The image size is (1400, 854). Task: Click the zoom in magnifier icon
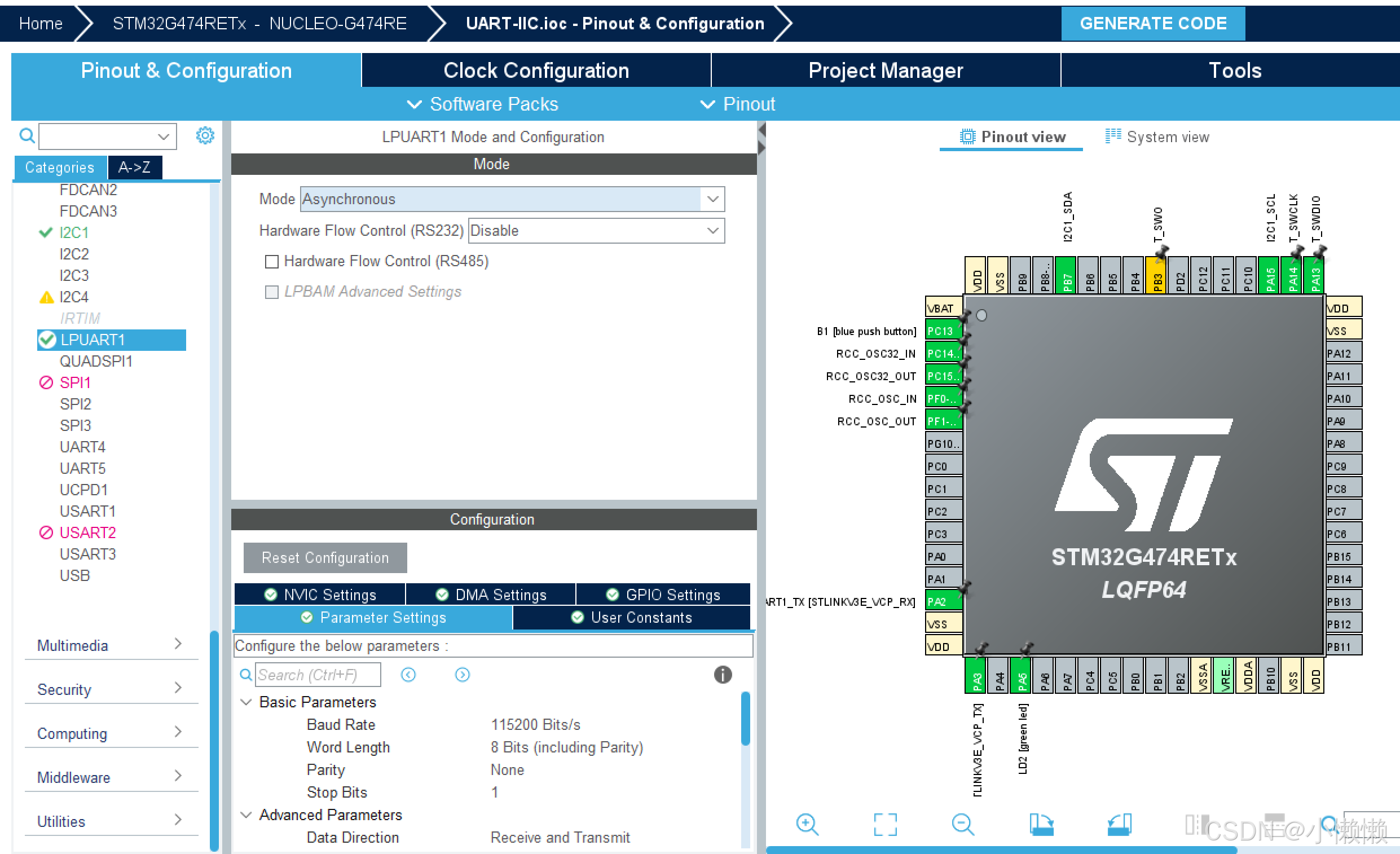pos(807,825)
